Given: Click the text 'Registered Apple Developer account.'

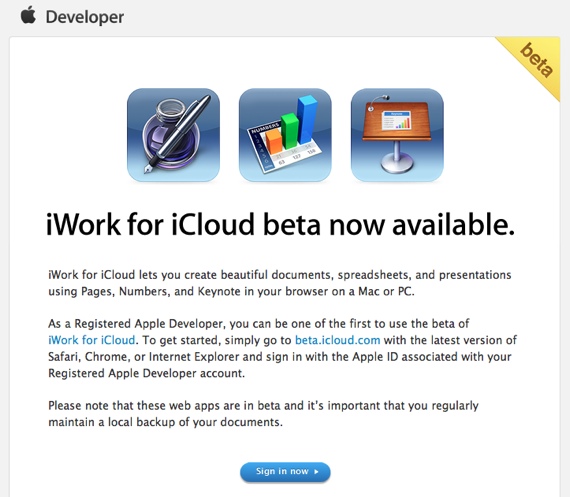Looking at the screenshot, I should tap(146, 373).
